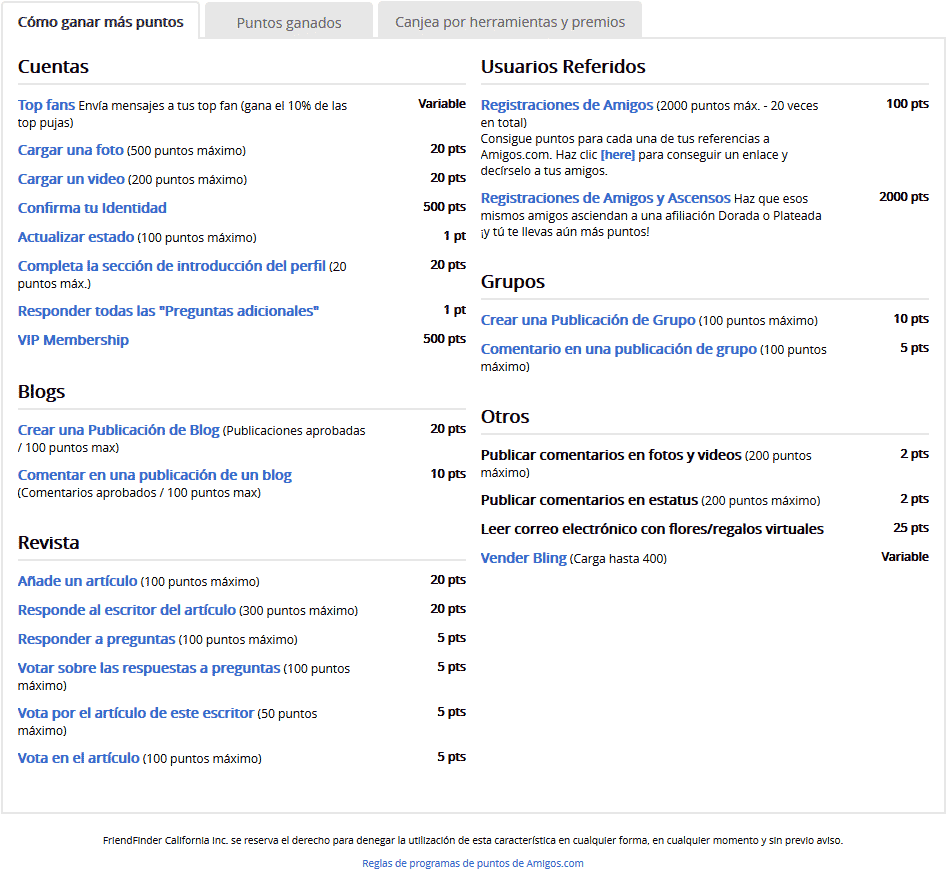
Task: Select the Cómo ganar más puntos tab
Action: pos(101,22)
